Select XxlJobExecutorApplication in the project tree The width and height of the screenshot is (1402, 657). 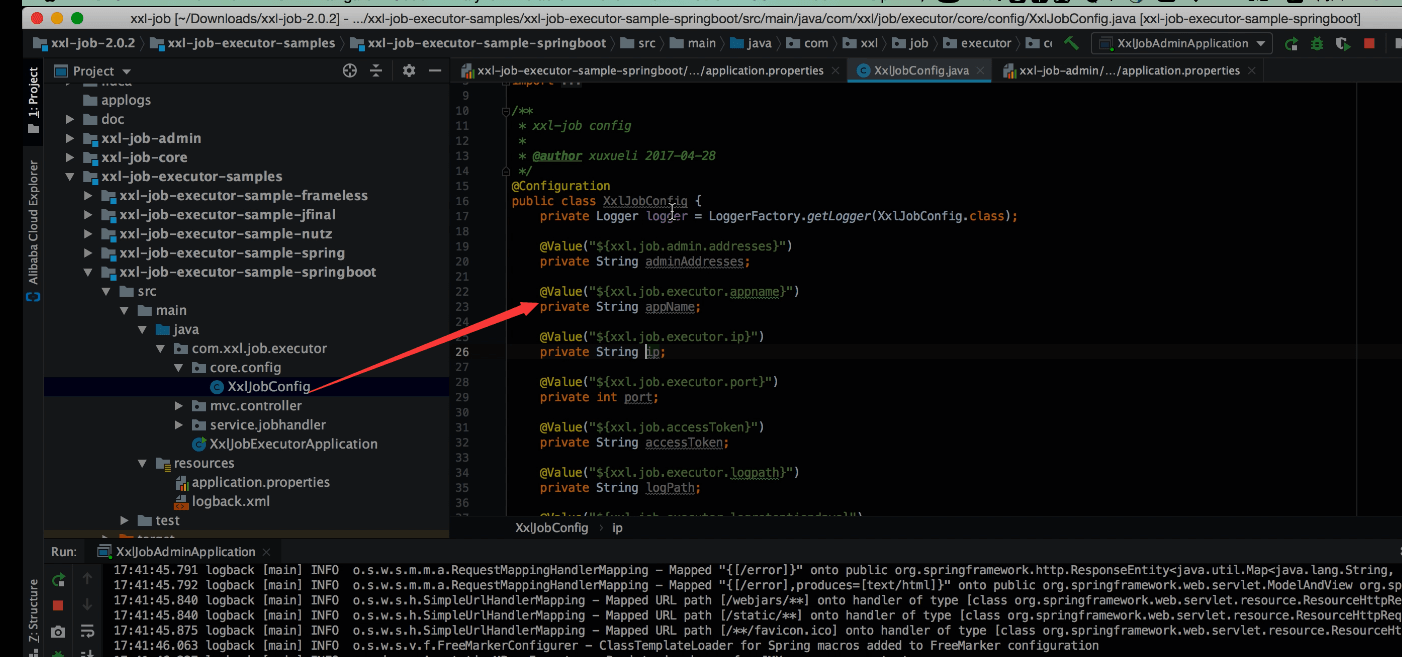[x=285, y=444]
